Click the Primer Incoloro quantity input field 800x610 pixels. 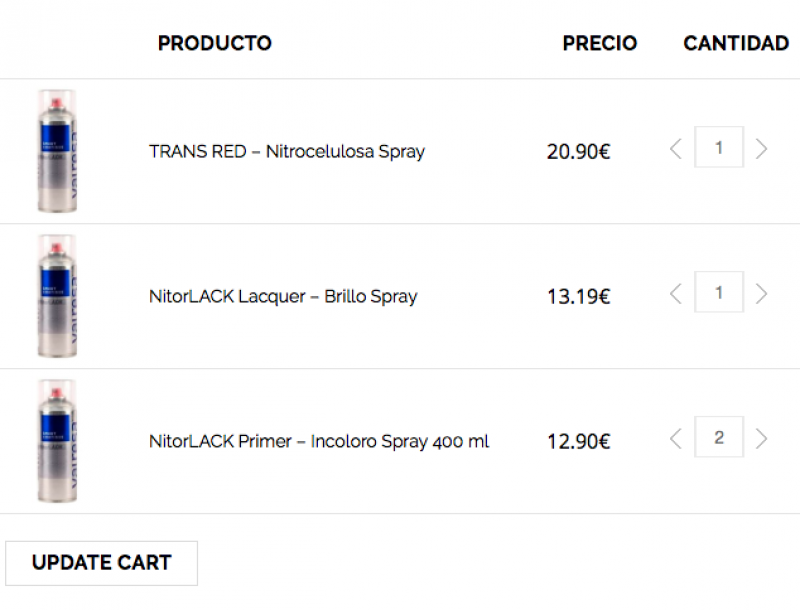719,437
